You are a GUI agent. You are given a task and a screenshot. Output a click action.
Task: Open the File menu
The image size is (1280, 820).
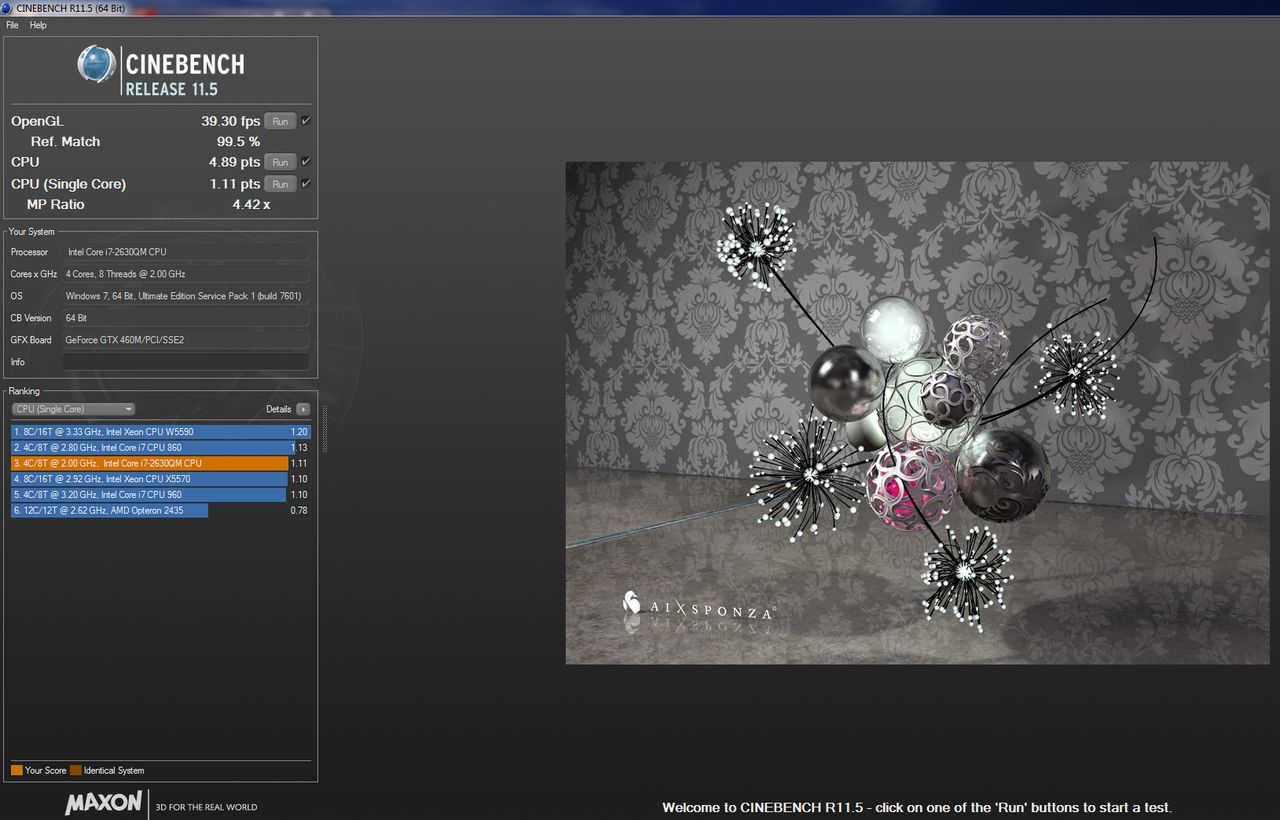12,25
